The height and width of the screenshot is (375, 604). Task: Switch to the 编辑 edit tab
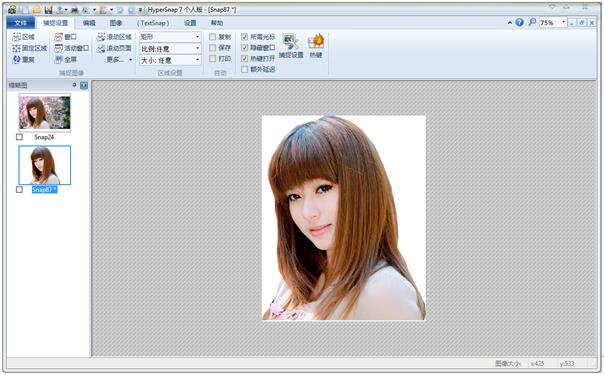[x=89, y=23]
